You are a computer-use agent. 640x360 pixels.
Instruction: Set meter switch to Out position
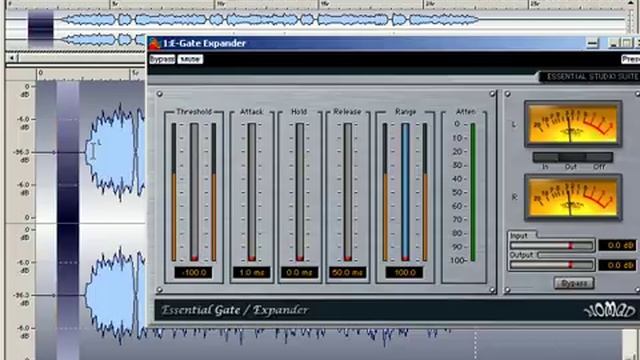(x=572, y=157)
